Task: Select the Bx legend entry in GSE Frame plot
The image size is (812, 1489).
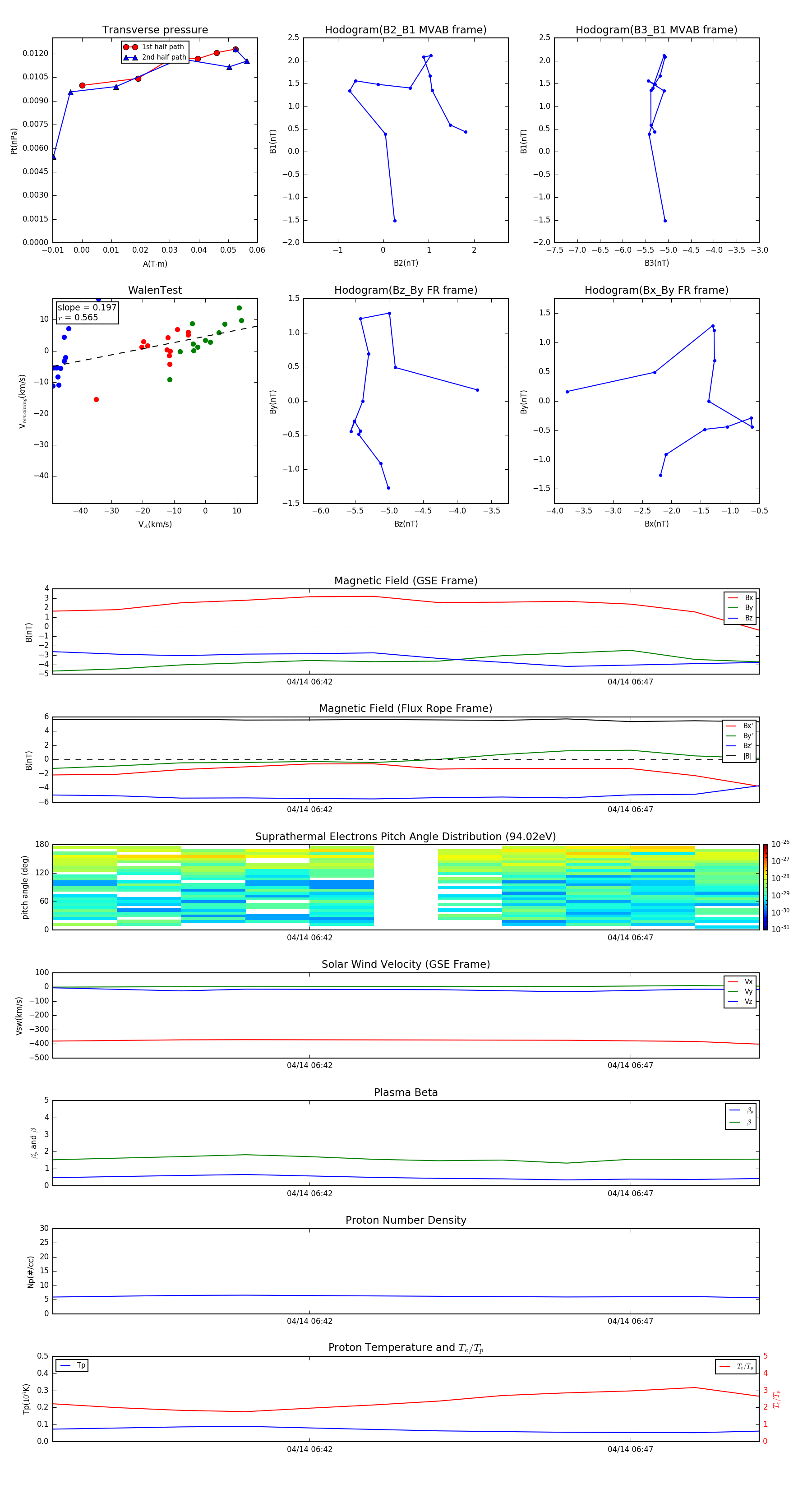Action: click(740, 598)
